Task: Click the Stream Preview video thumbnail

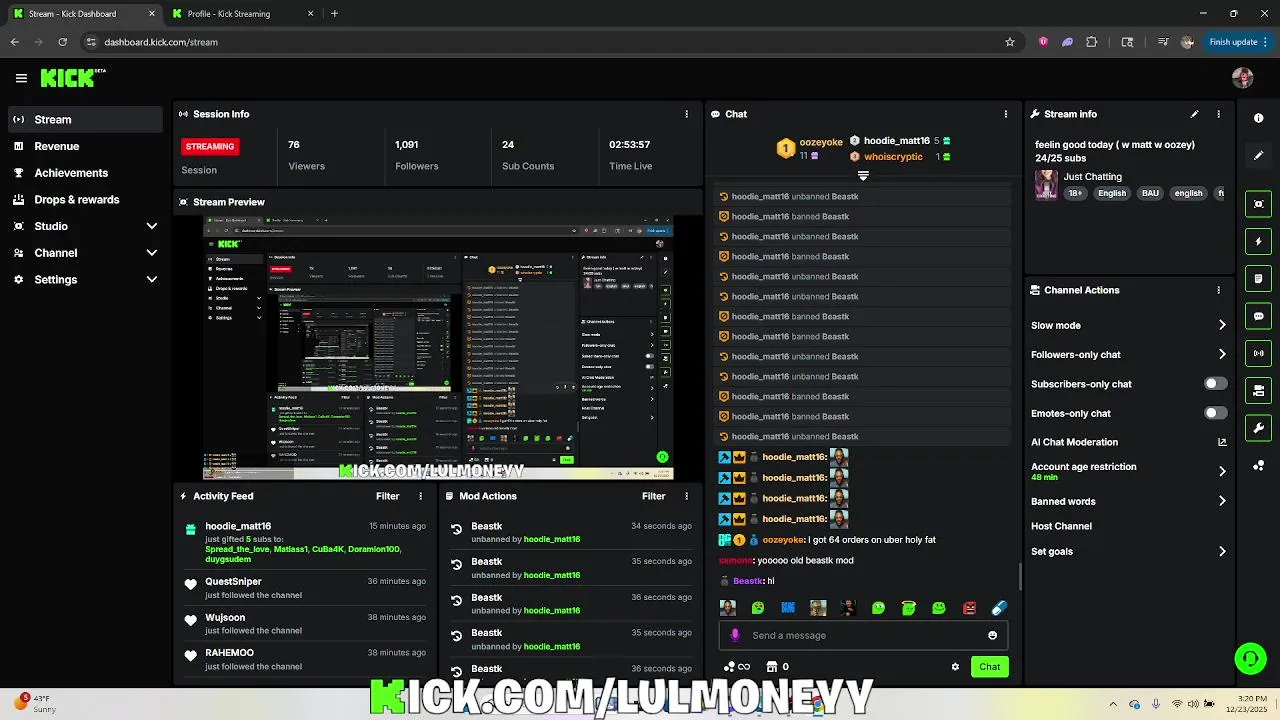Action: pyautogui.click(x=438, y=349)
